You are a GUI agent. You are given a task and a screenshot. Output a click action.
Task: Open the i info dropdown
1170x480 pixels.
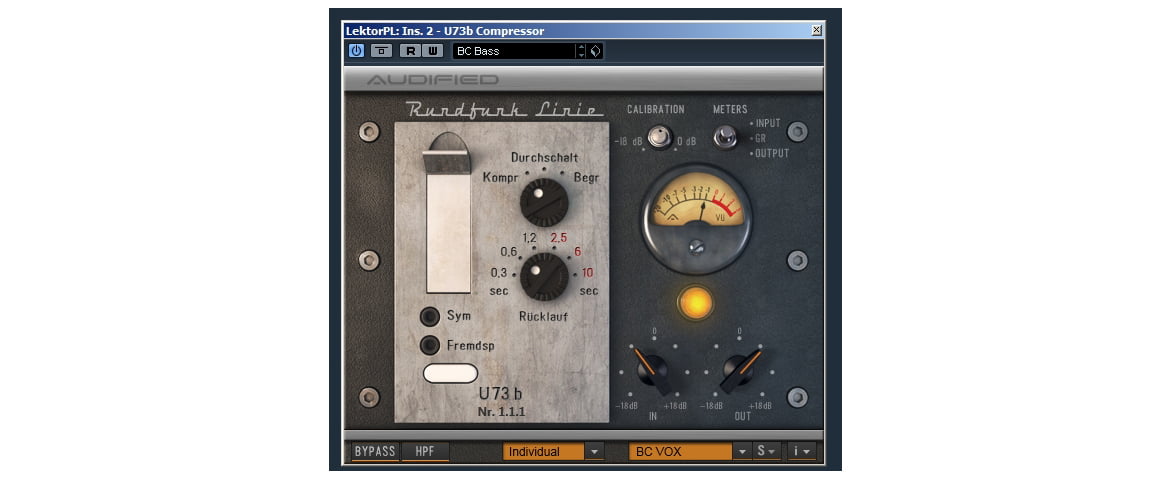pyautogui.click(x=802, y=452)
